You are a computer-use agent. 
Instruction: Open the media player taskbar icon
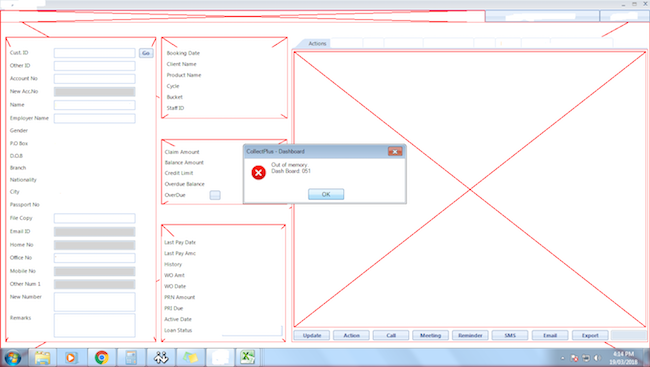coord(71,357)
